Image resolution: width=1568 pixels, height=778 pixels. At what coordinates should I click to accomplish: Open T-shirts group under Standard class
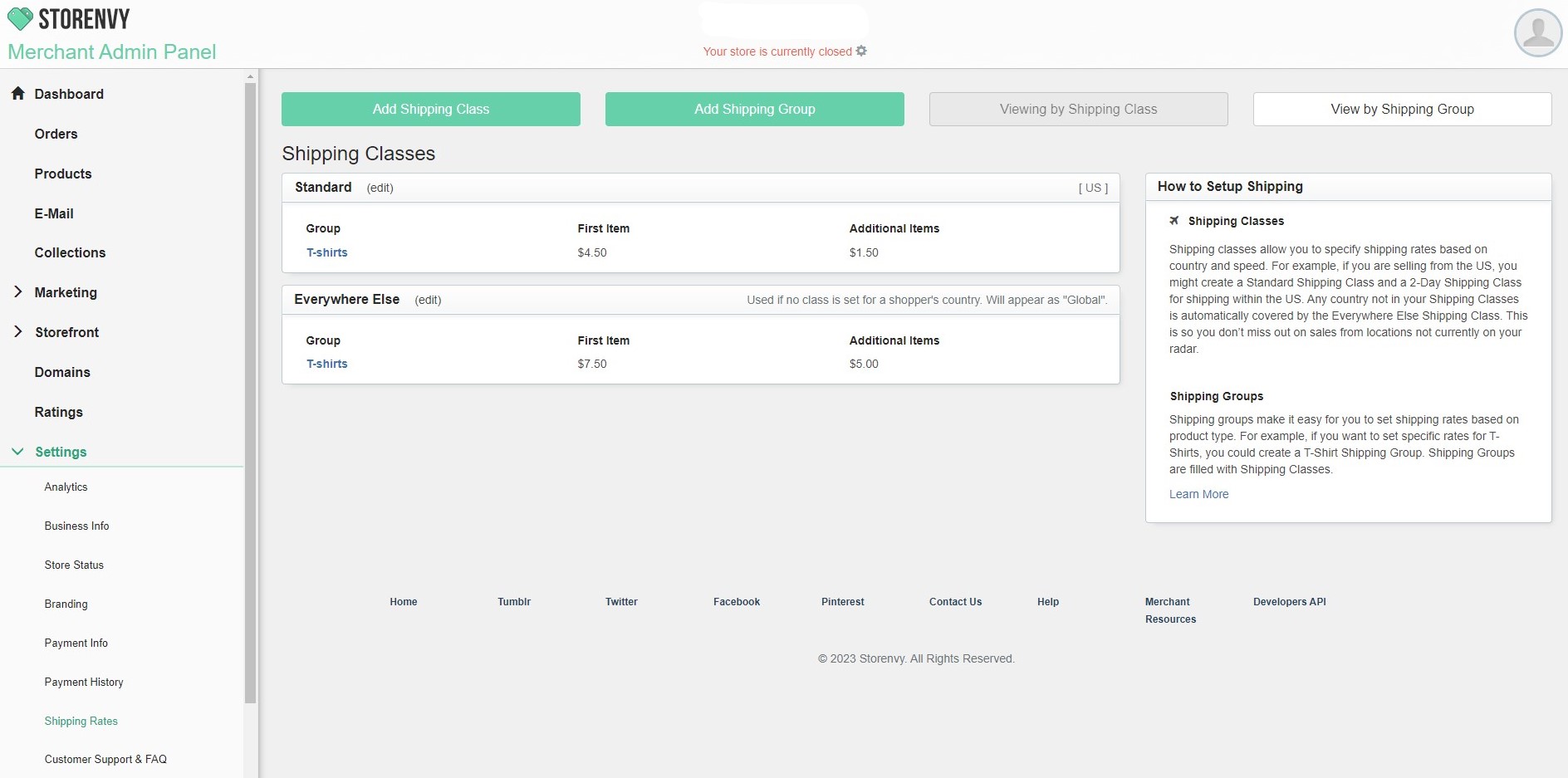point(326,252)
